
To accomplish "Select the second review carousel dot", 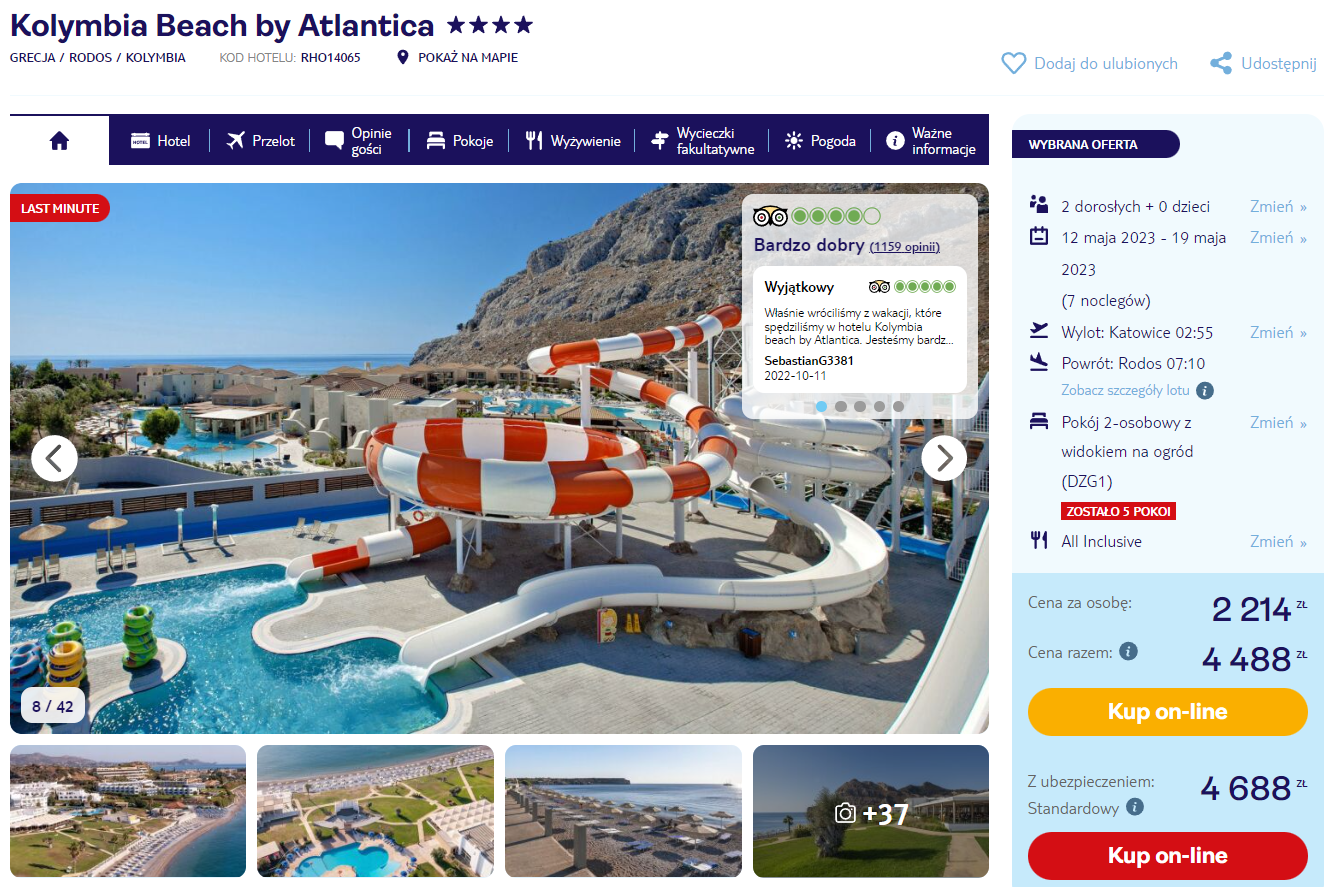I will (x=840, y=406).
